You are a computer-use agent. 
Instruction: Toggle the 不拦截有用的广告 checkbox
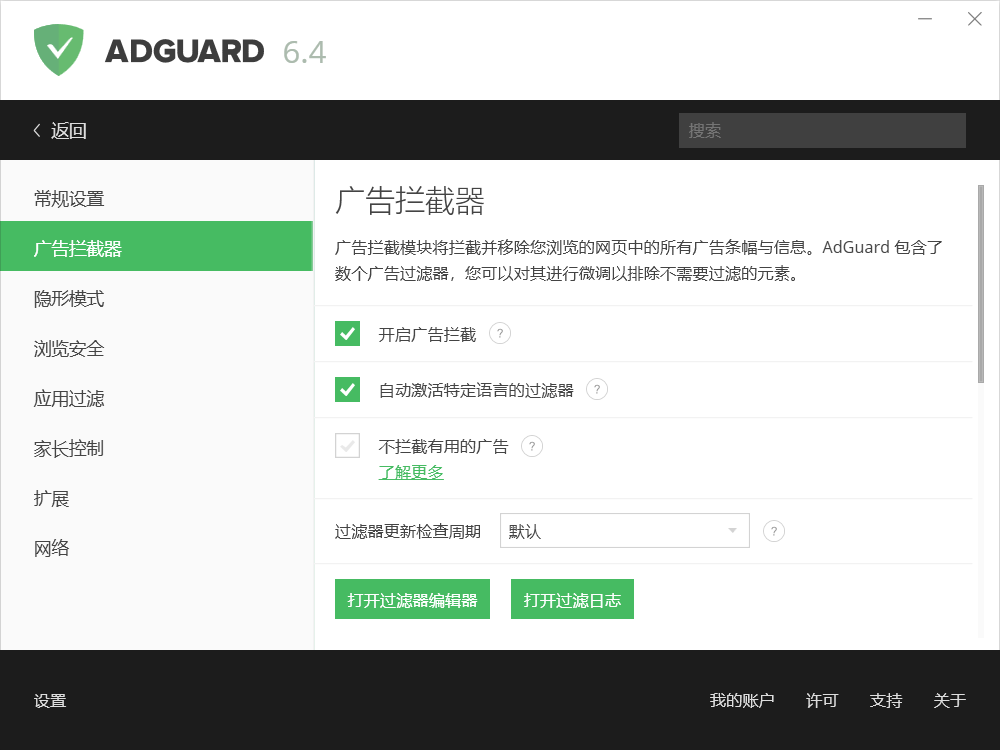(x=348, y=446)
